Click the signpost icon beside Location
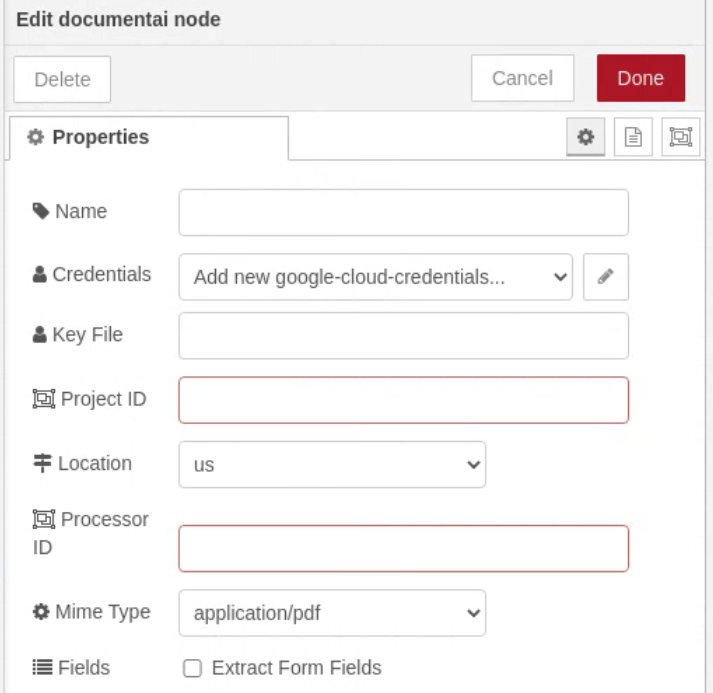 pos(42,463)
